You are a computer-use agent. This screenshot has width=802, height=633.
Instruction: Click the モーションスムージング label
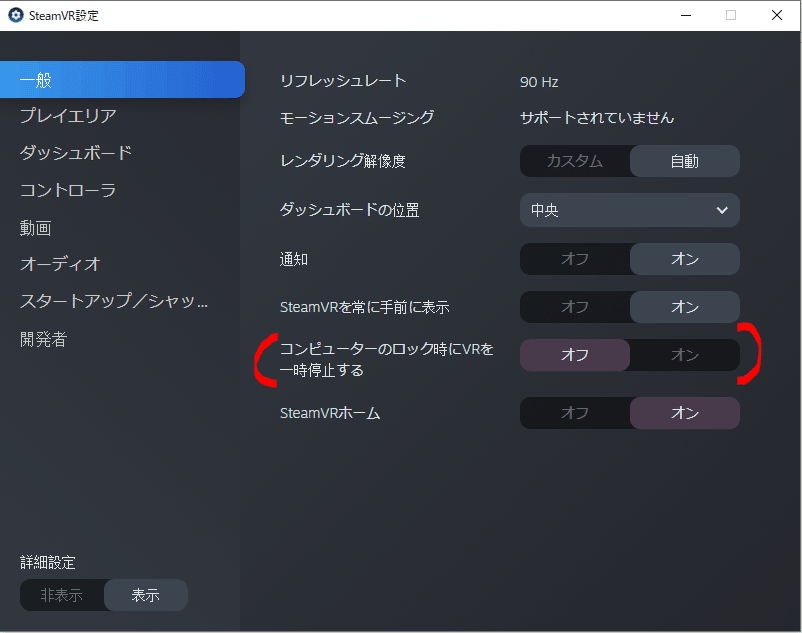pyautogui.click(x=357, y=118)
